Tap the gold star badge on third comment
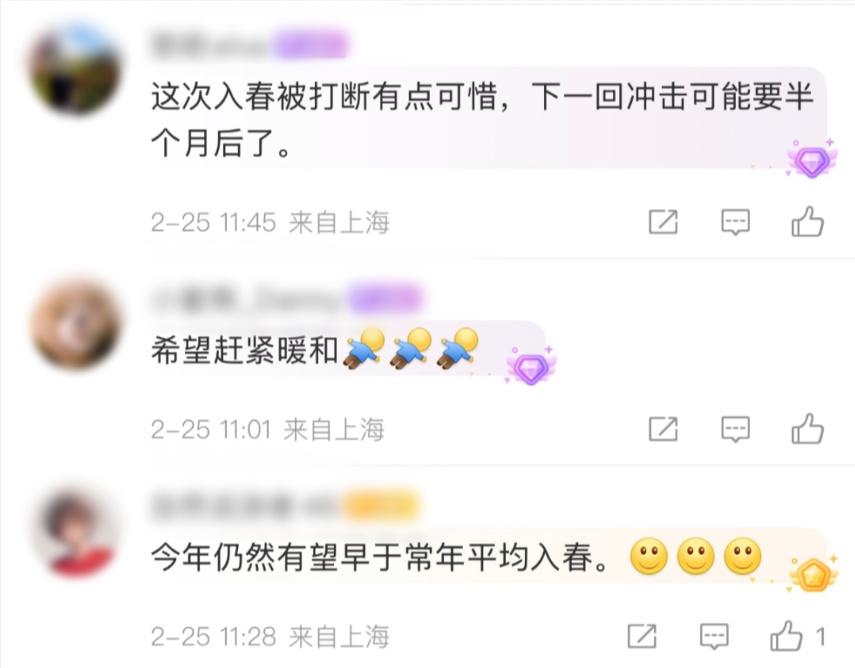Viewport: 855px width, 668px height. click(812, 574)
